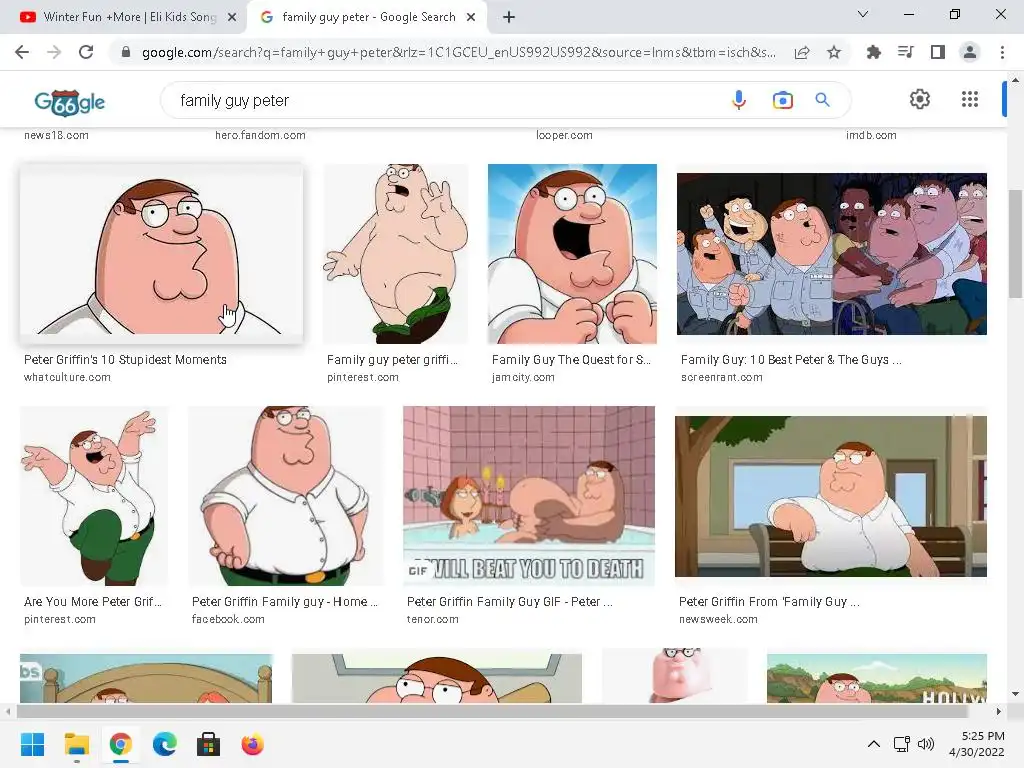Click scroll down arrow on vertical scrollbar

tap(1015, 694)
